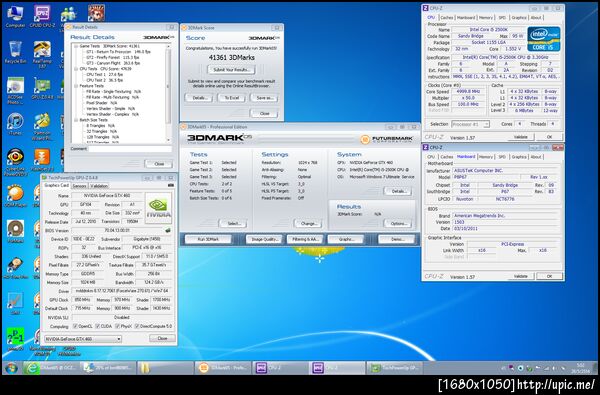Click the Demo button in 3DMark05
The width and height of the screenshot is (600, 395).
point(397,239)
